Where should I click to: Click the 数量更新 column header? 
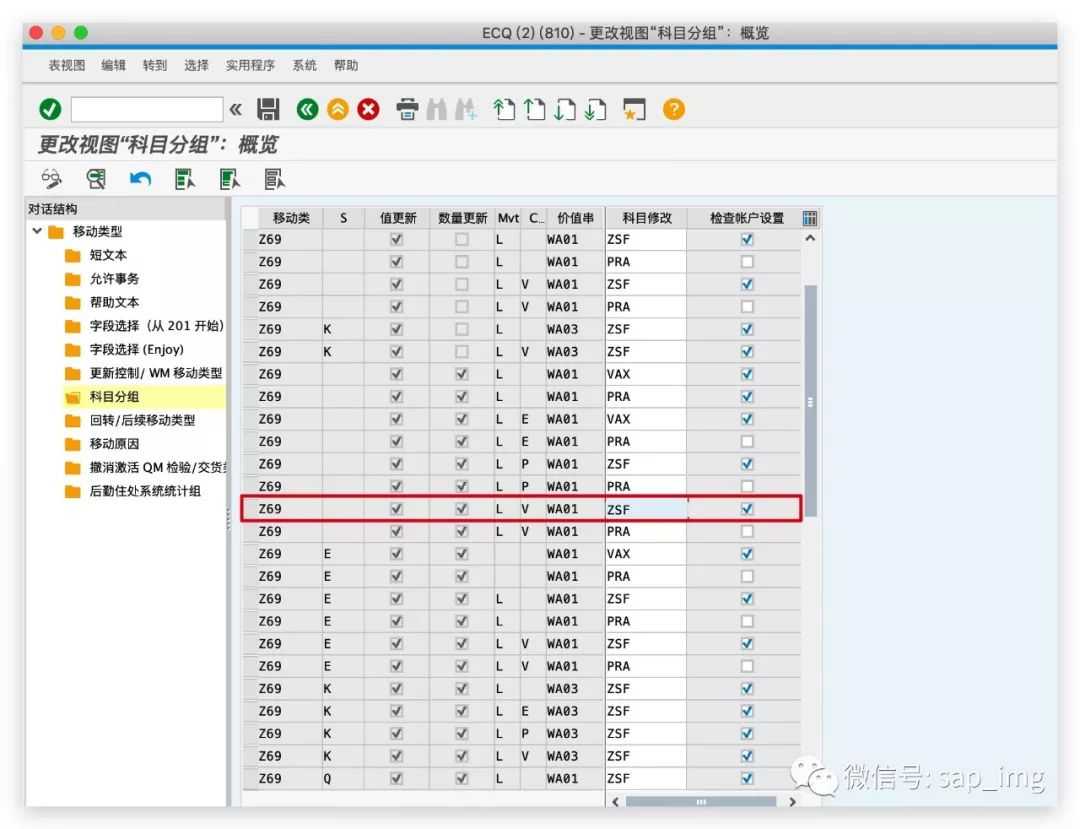tap(462, 218)
